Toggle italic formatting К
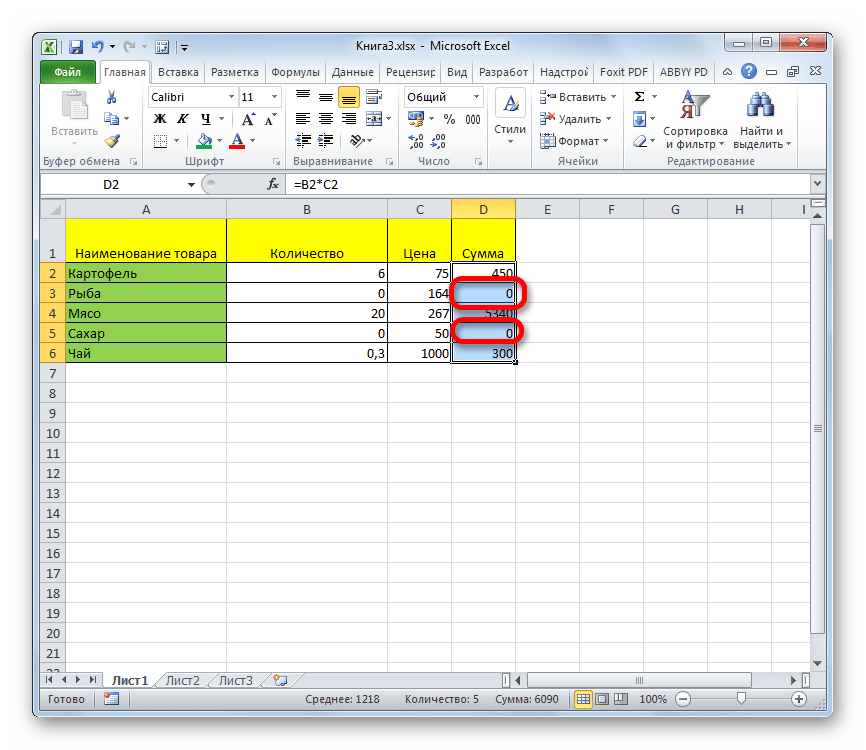The width and height of the screenshot is (866, 750). coord(176,119)
